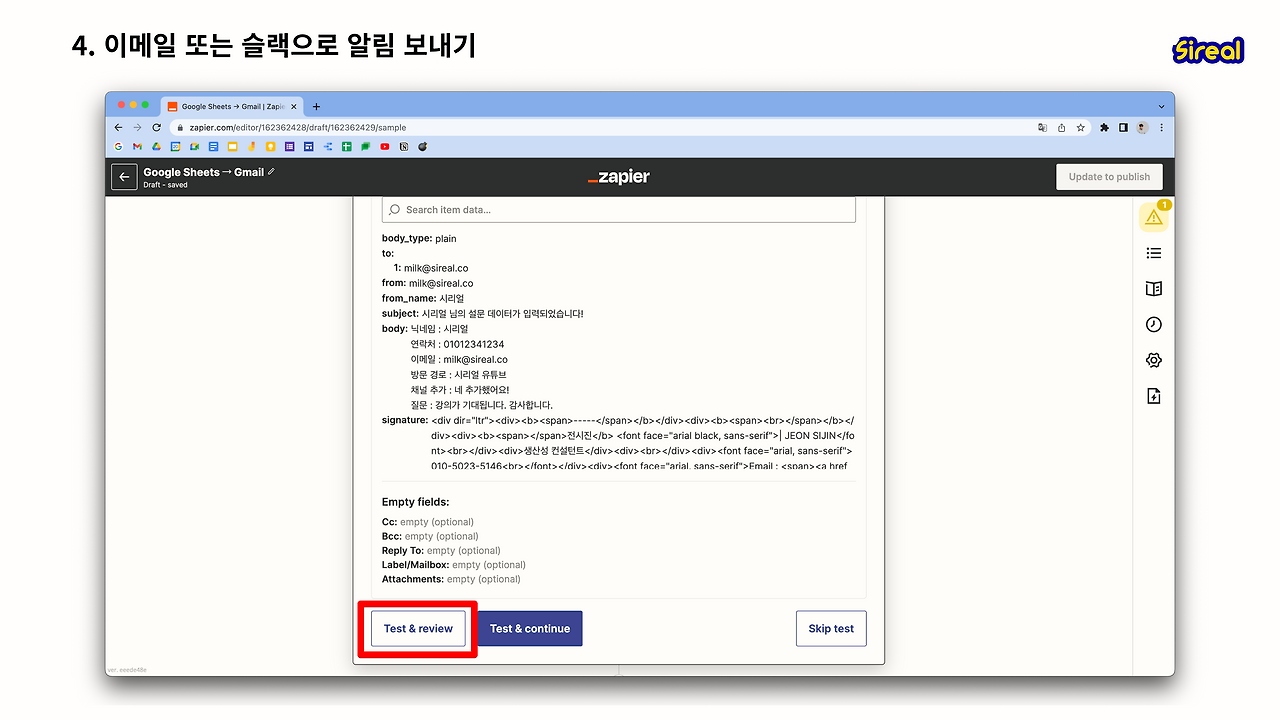The width and height of the screenshot is (1280, 720).
Task: Open Chrome three-dot menu
Action: click(1161, 128)
